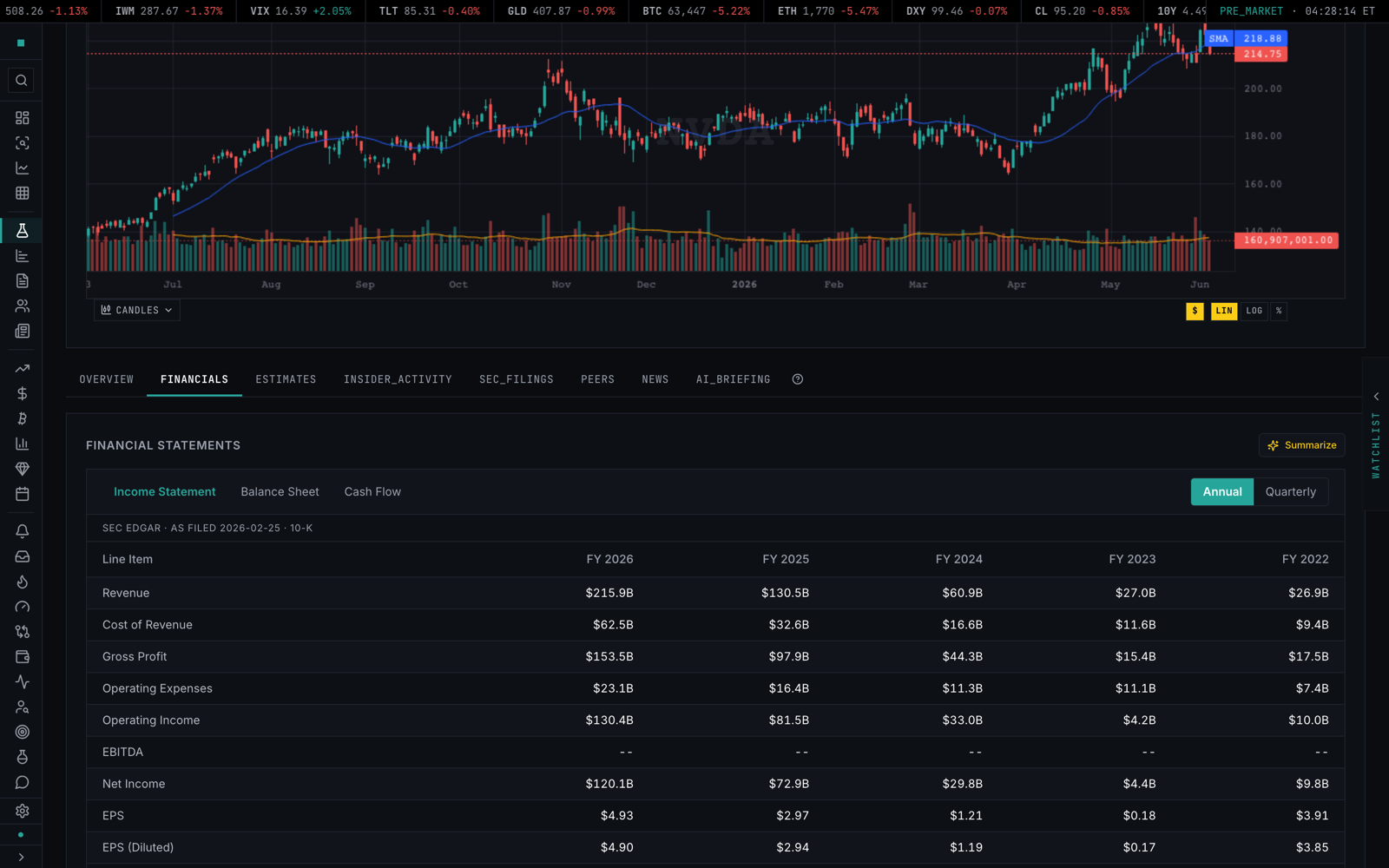Select the Income Statement sub-tab
Viewport: 1389px width, 868px height.
165,492
